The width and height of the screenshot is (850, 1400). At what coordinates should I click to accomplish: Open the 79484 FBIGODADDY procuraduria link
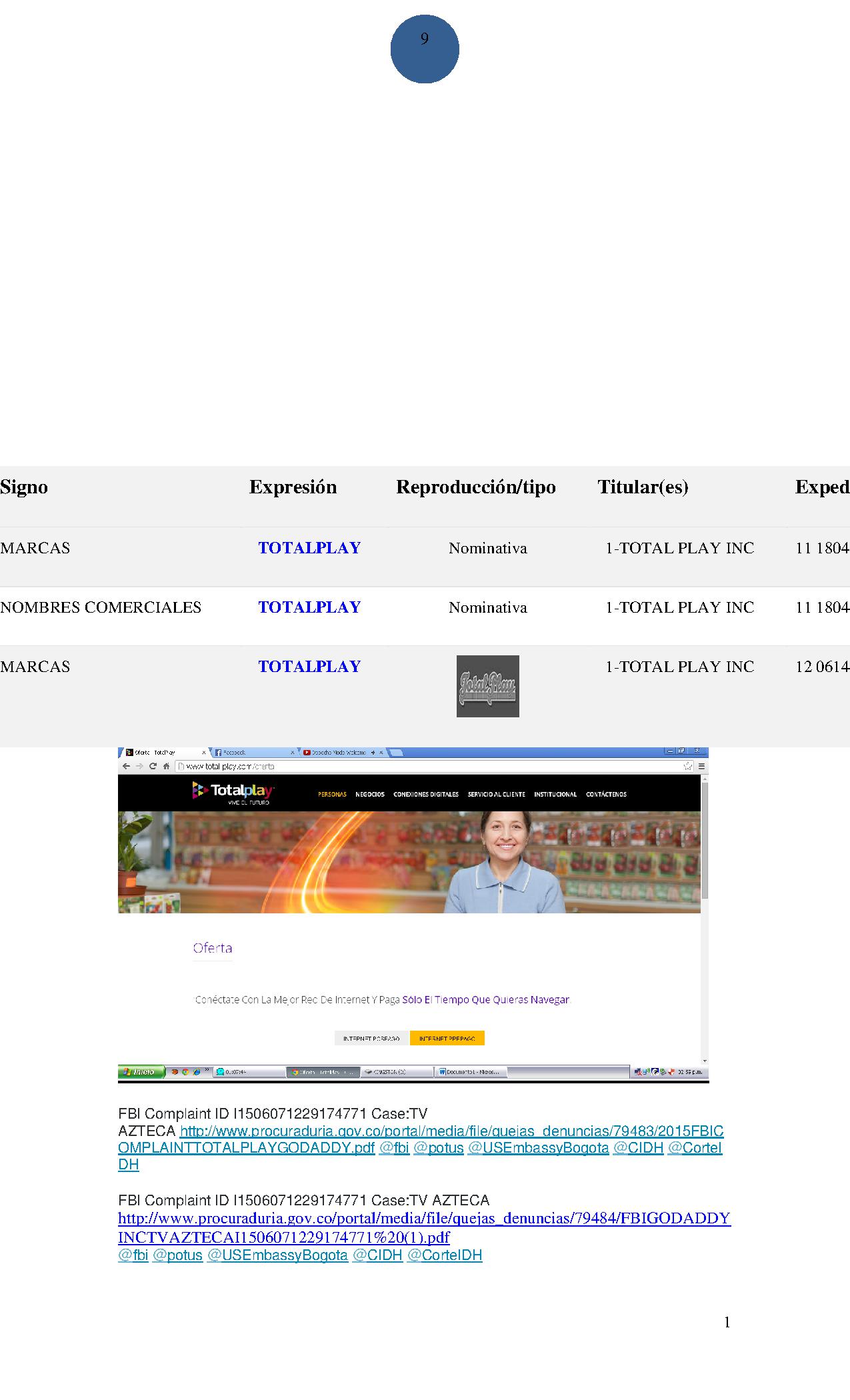tap(425, 1228)
